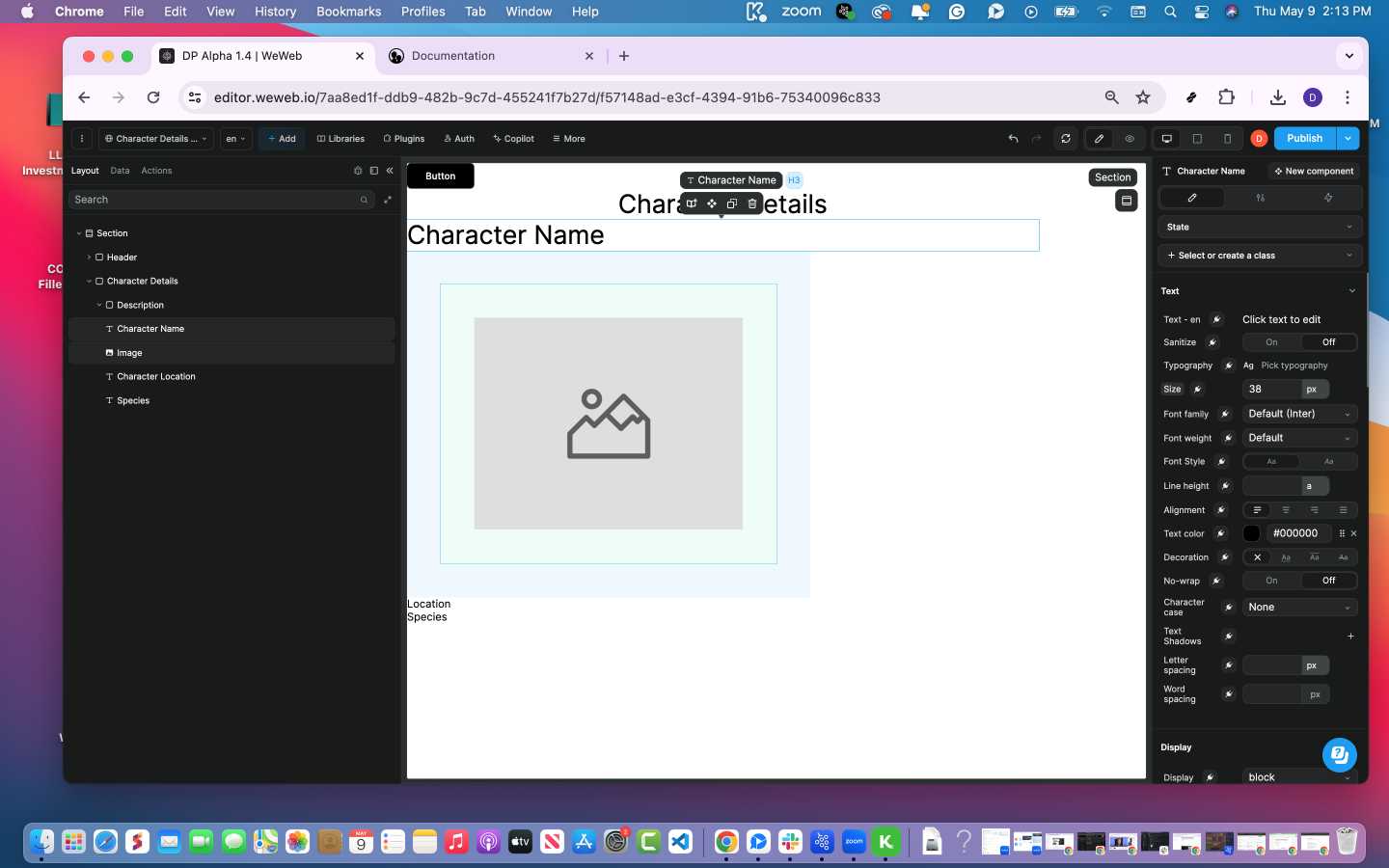
Task: Open the support chat bubble
Action: click(x=1339, y=754)
